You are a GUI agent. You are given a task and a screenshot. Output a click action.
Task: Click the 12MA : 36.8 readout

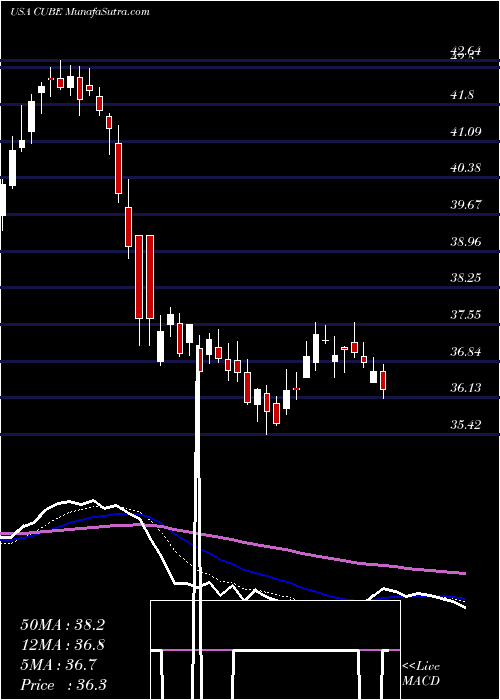[62, 645]
